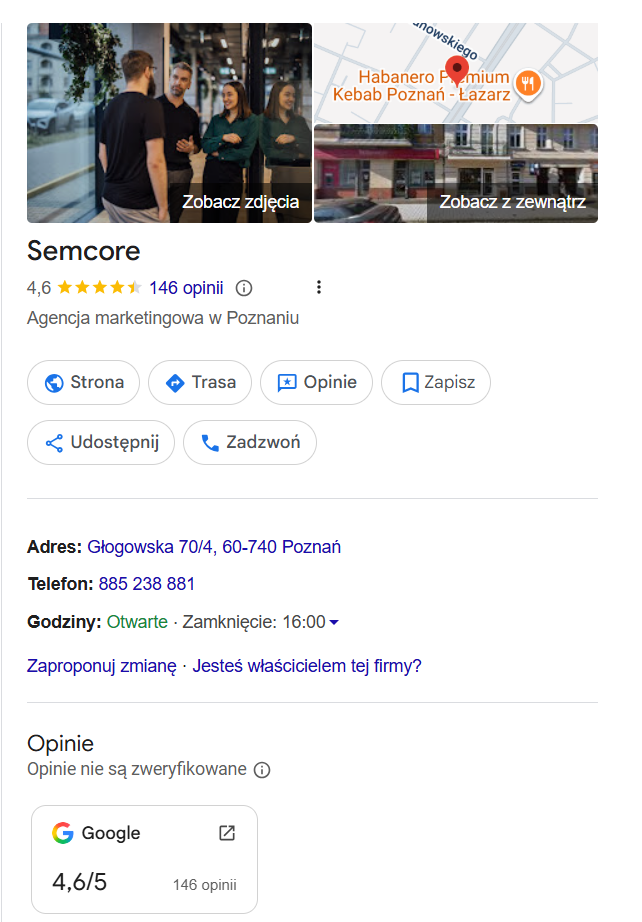The width and height of the screenshot is (642, 922).
Task: View photos via Zobacz zdjęcia thumbnail
Action: (x=169, y=122)
